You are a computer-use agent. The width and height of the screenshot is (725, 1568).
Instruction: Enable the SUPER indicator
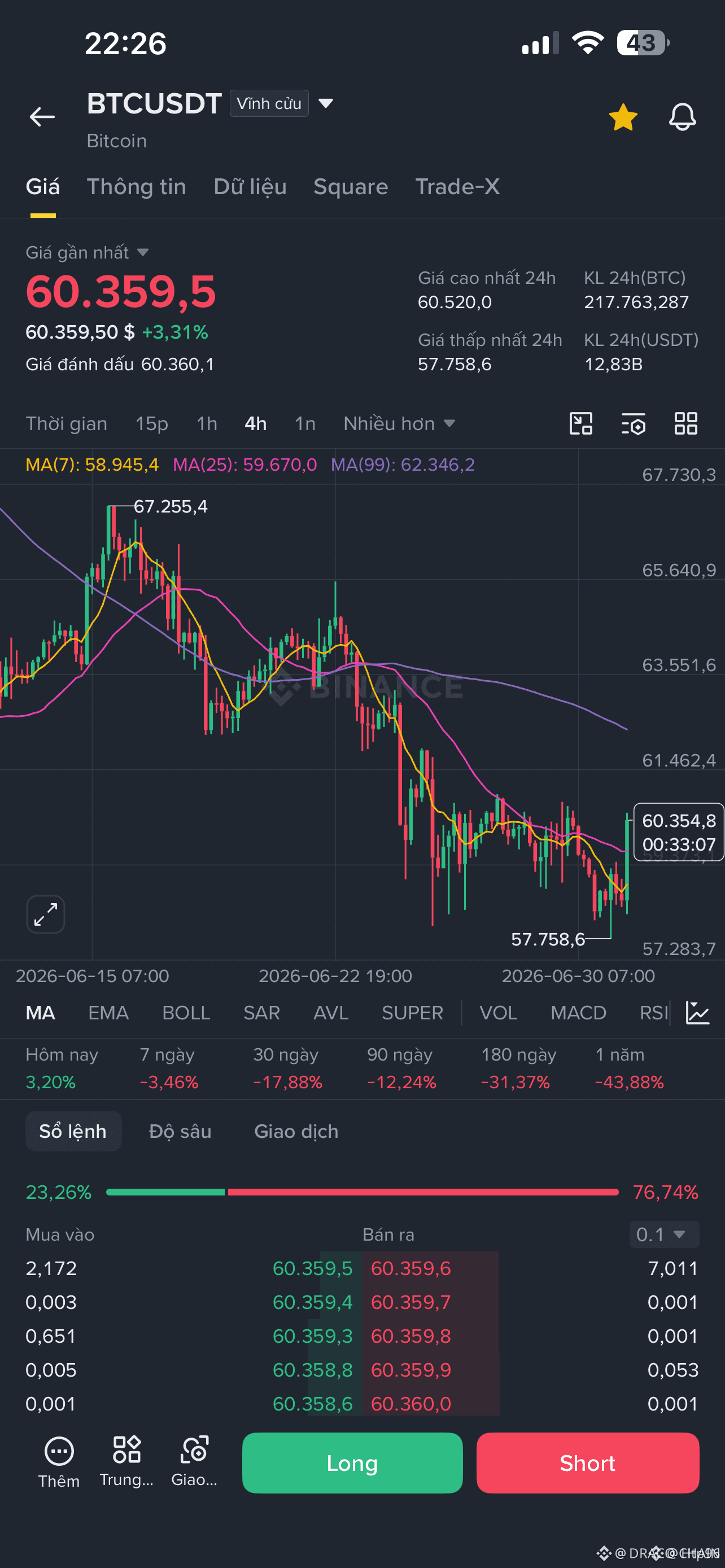pos(412,1013)
